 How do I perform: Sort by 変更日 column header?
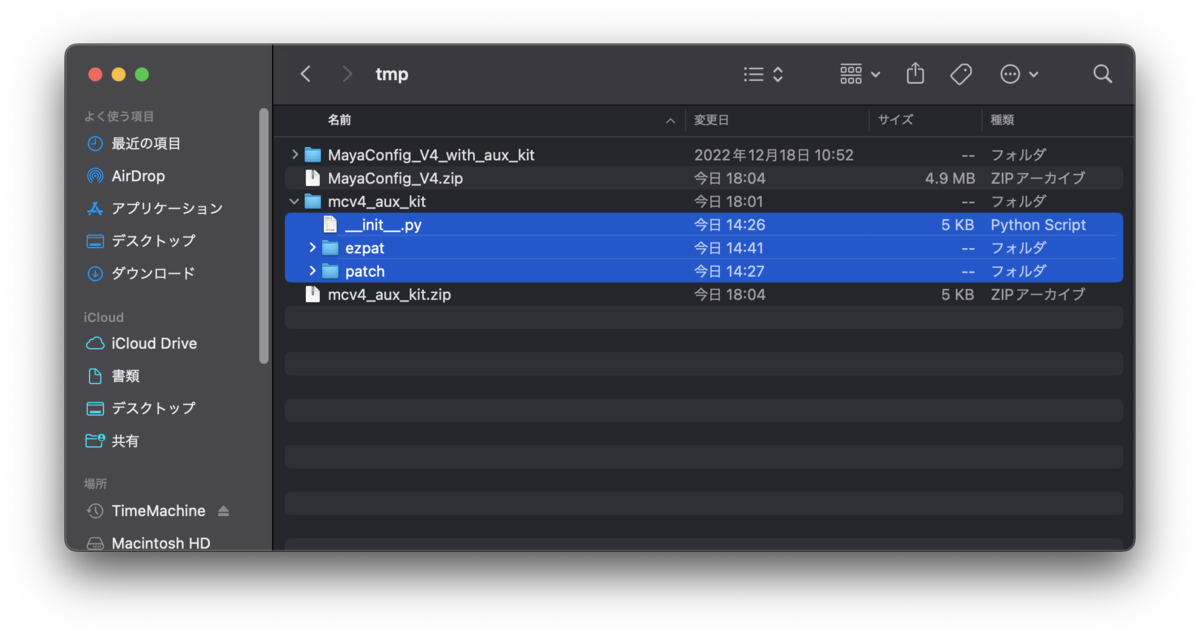(x=712, y=120)
